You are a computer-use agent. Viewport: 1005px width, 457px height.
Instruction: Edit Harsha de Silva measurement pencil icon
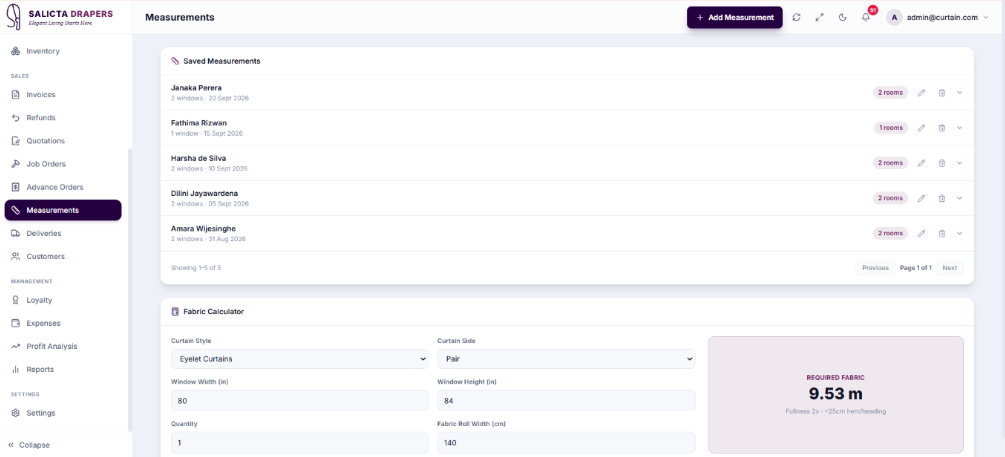[x=921, y=163]
